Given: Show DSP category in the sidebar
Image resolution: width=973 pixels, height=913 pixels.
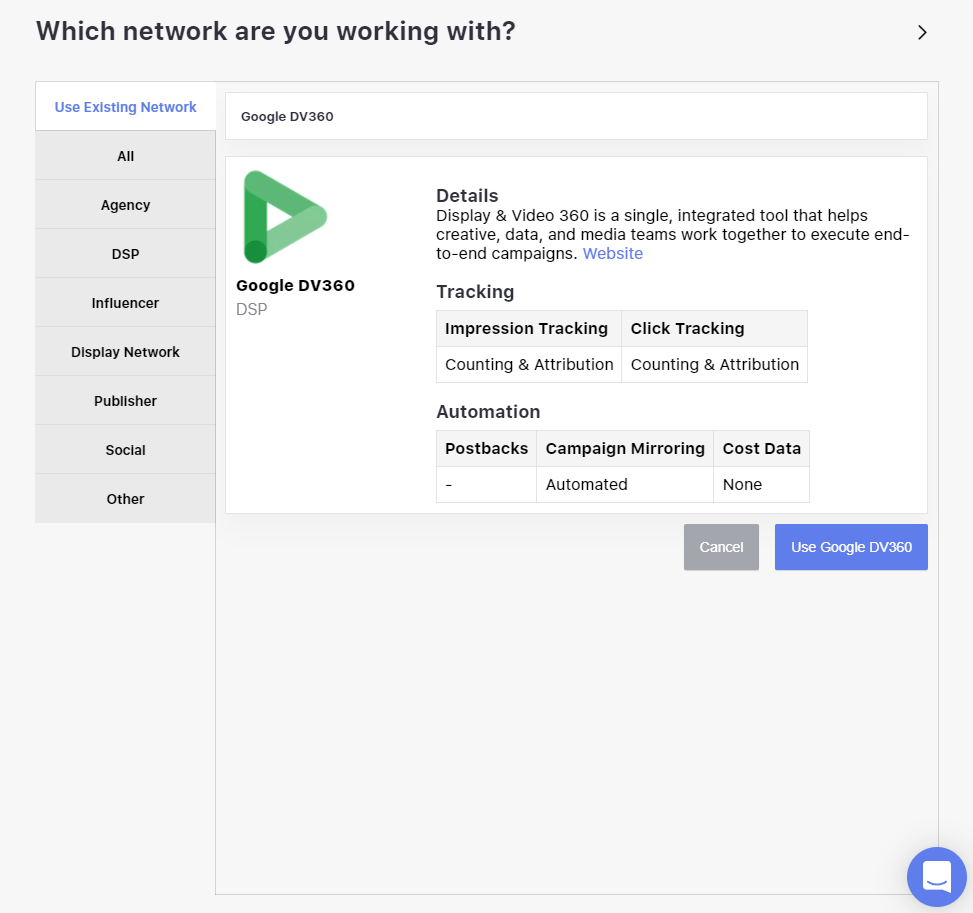Looking at the screenshot, I should coord(125,254).
